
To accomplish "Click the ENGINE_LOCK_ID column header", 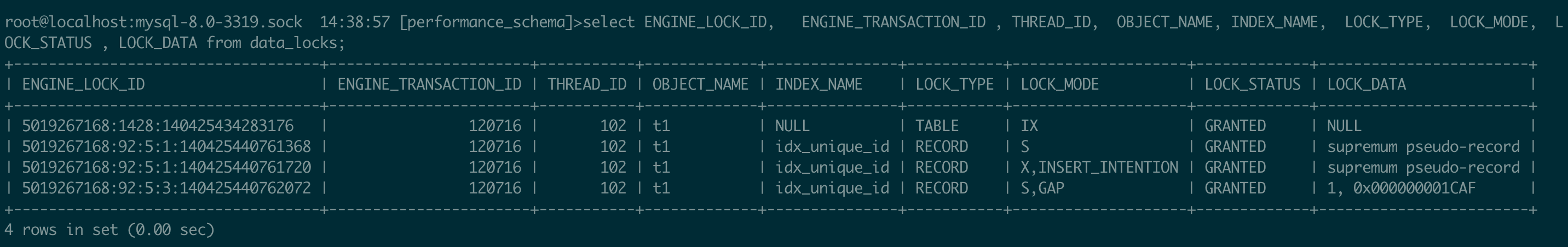I will click(x=83, y=84).
